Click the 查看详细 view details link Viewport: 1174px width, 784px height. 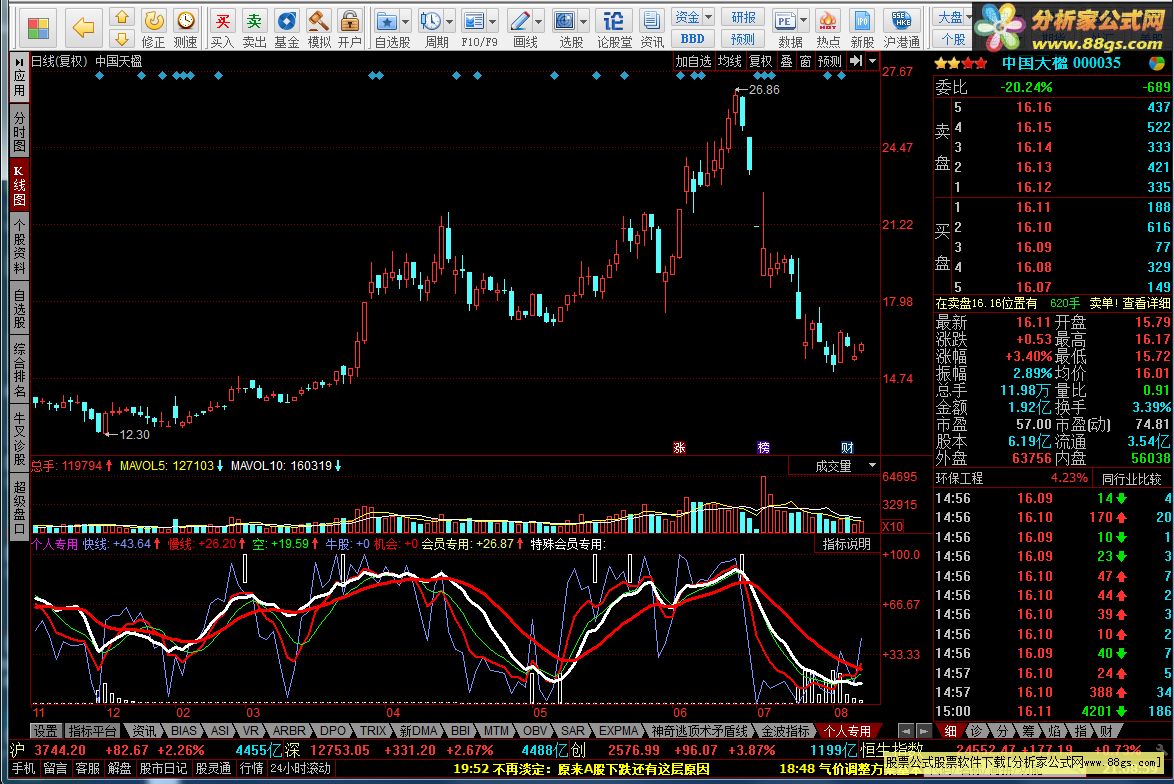point(1146,303)
